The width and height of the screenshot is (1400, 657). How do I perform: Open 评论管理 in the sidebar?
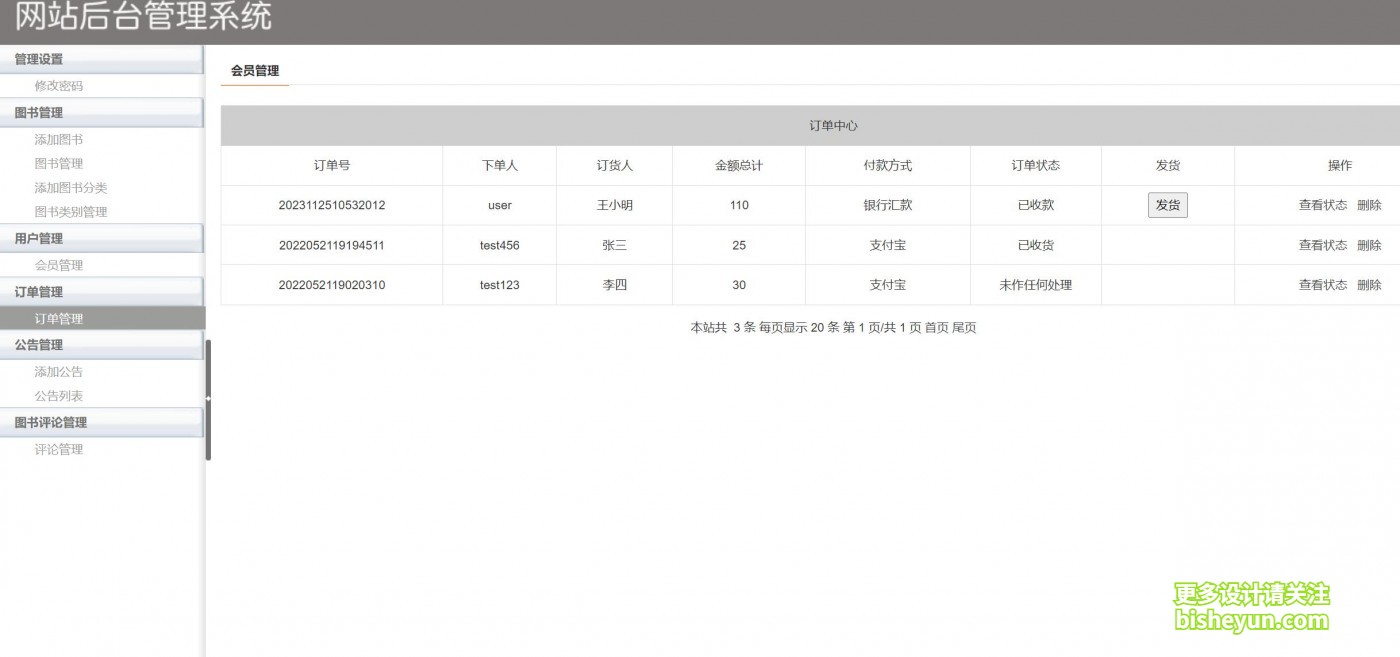pyautogui.click(x=59, y=450)
